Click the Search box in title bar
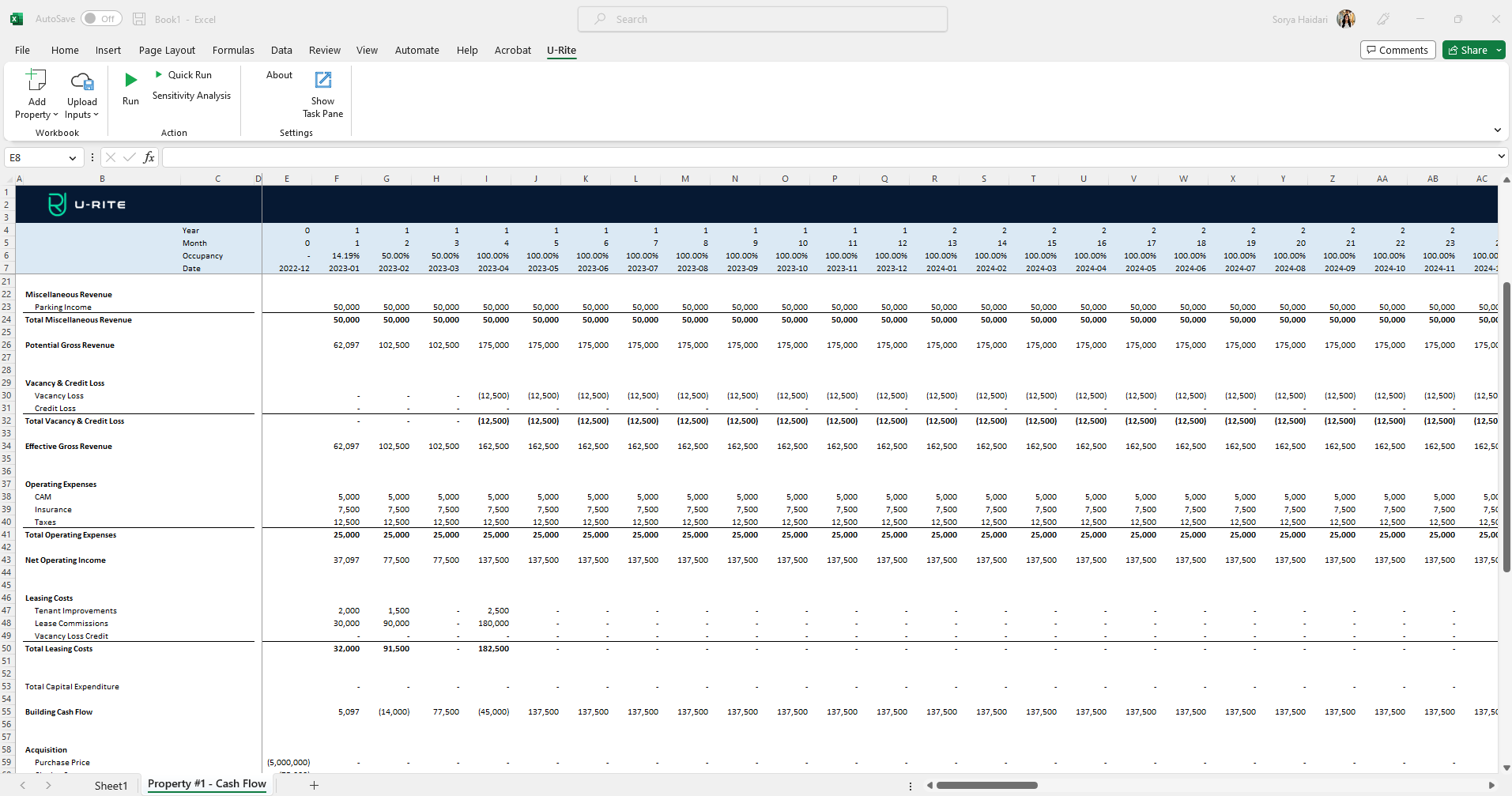Screen dimensions: 1512x796 [763, 19]
